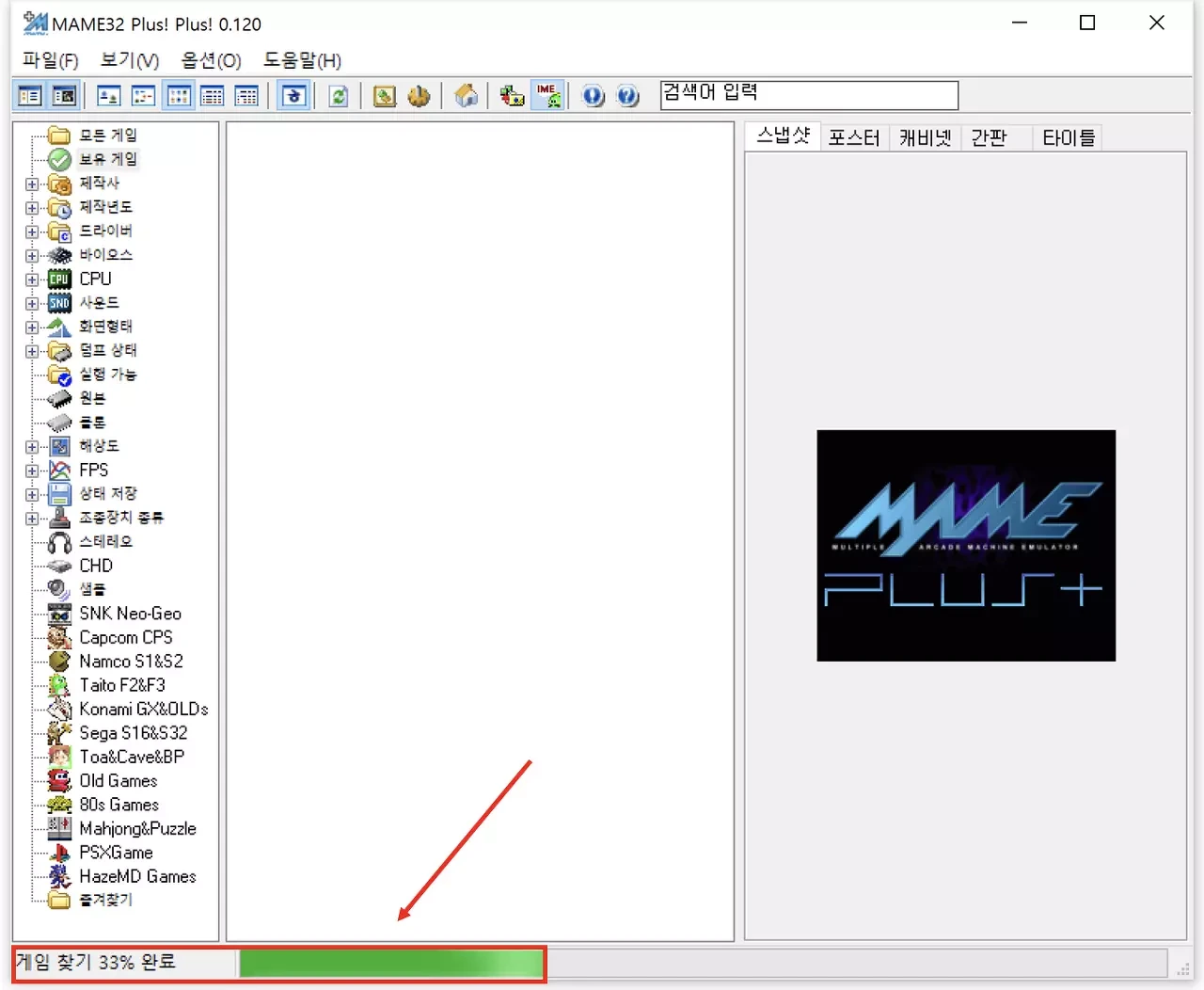Click the about MAME32 info icon
This screenshot has width=1204, height=990.
[593, 95]
